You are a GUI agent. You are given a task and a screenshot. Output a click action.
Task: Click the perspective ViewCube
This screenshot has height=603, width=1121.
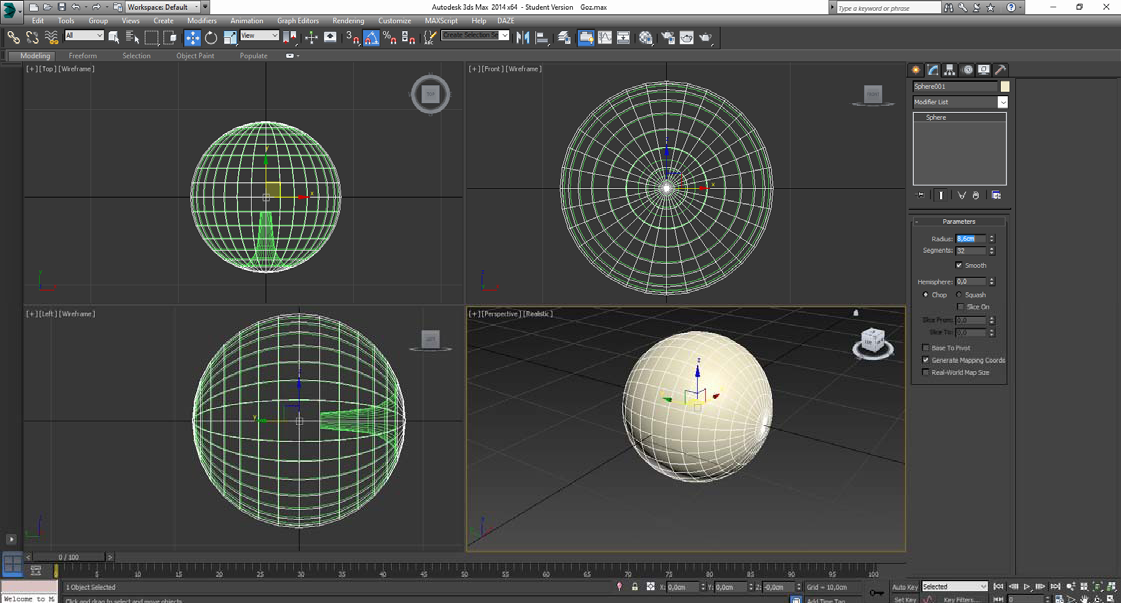pyautogui.click(x=873, y=341)
